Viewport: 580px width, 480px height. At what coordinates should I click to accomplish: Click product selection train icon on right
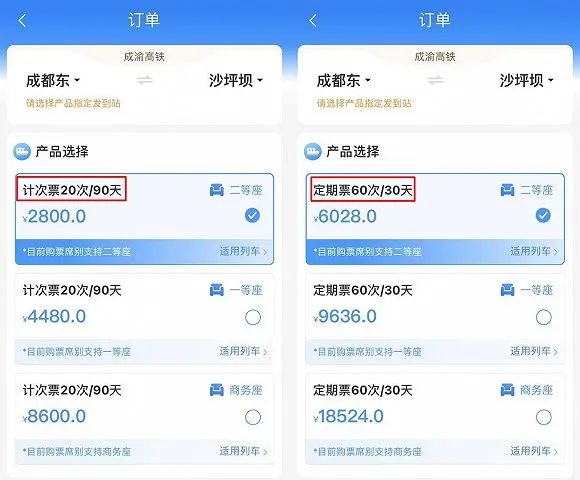tap(313, 152)
